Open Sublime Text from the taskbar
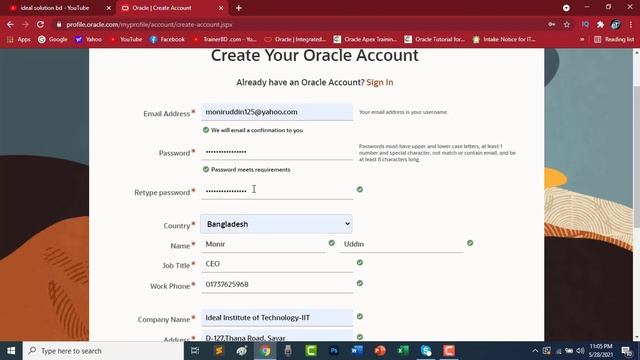Image resolution: width=640 pixels, height=360 pixels. 219,351
